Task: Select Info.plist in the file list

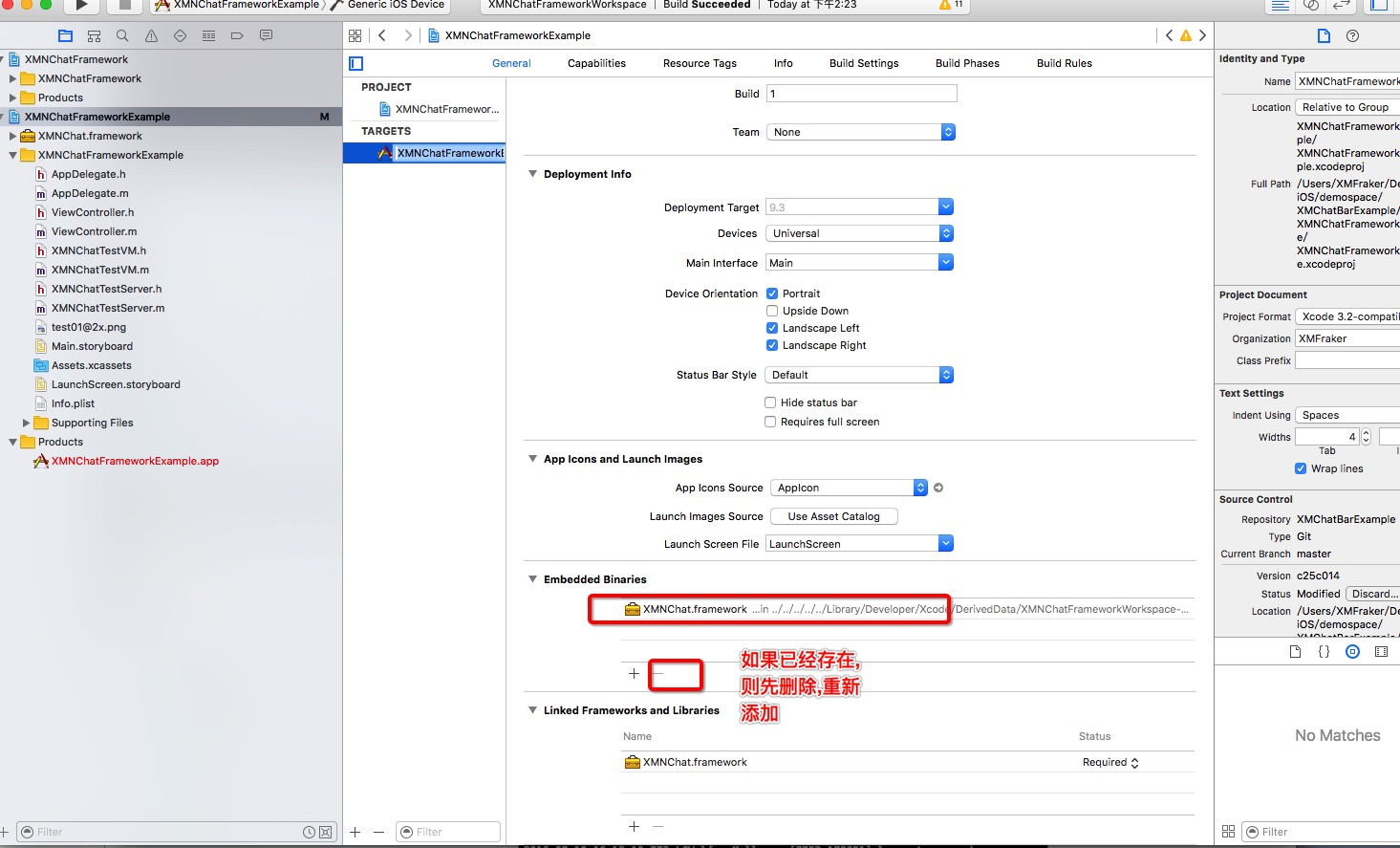Action: (x=73, y=403)
